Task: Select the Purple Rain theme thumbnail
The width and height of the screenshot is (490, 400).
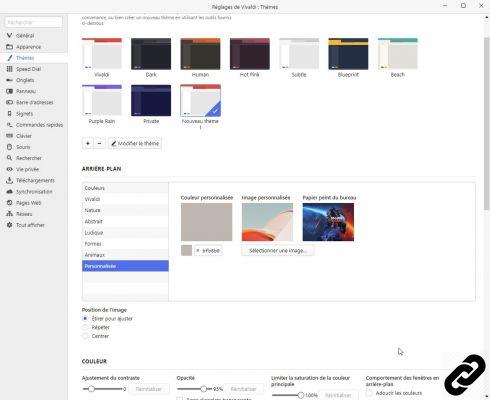Action: [x=102, y=100]
